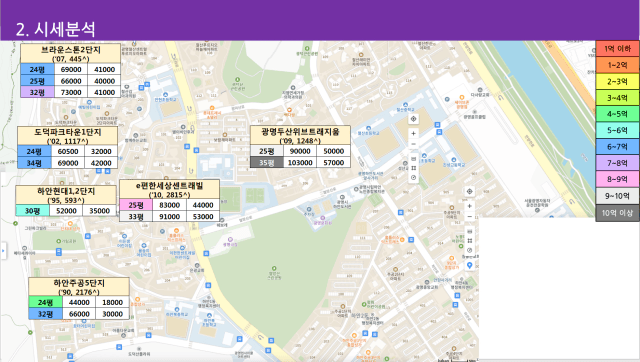Click the 광명두산위브트레지움 header cell

click(x=300, y=135)
